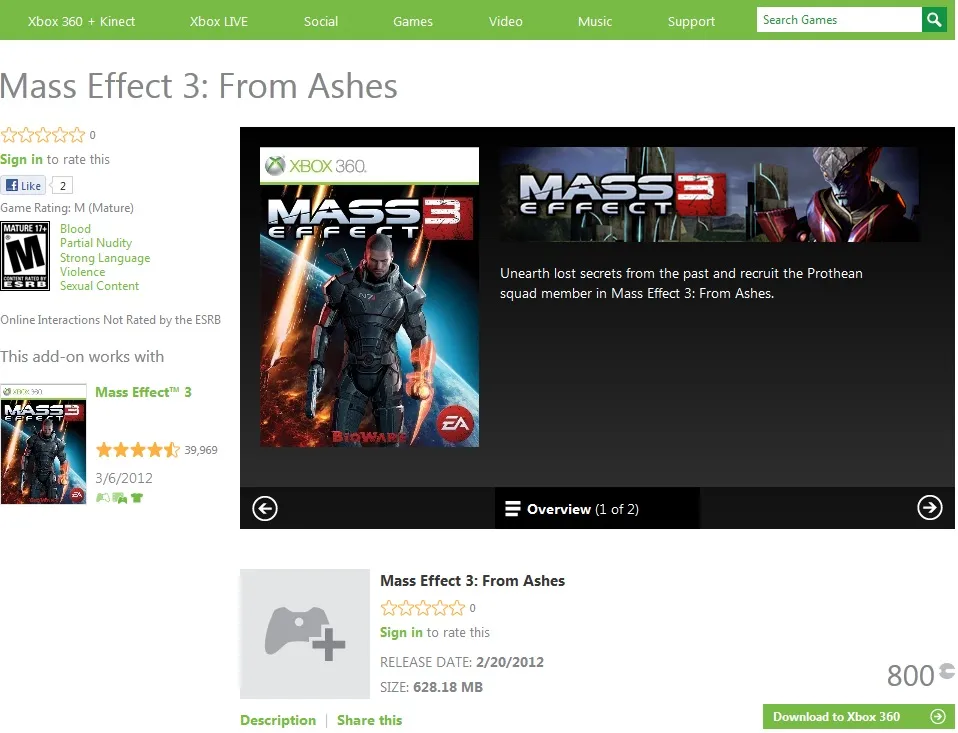
Task: Click the add-on controller placeholder icon
Action: click(x=304, y=634)
